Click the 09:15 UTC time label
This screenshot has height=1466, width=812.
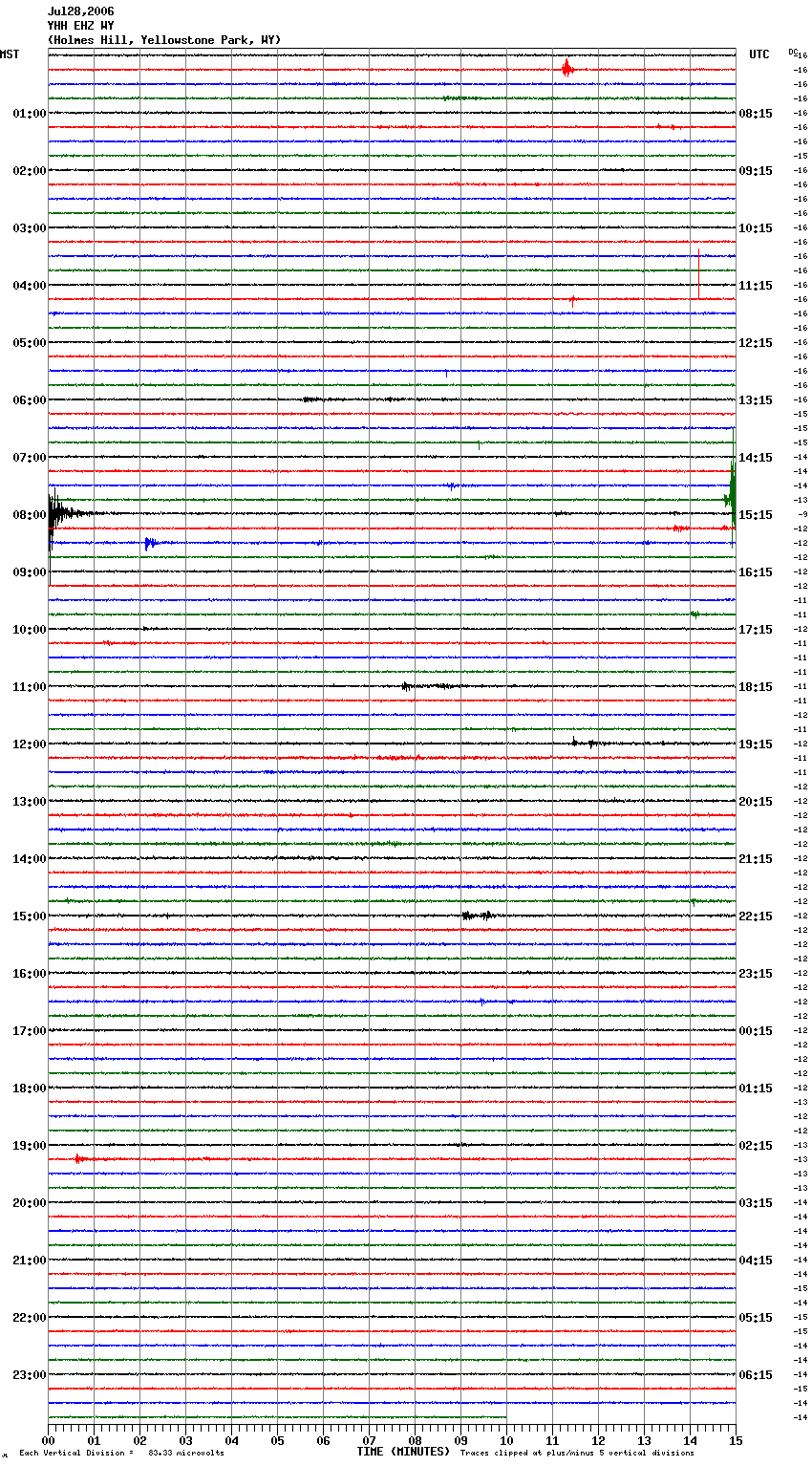pyautogui.click(x=756, y=171)
